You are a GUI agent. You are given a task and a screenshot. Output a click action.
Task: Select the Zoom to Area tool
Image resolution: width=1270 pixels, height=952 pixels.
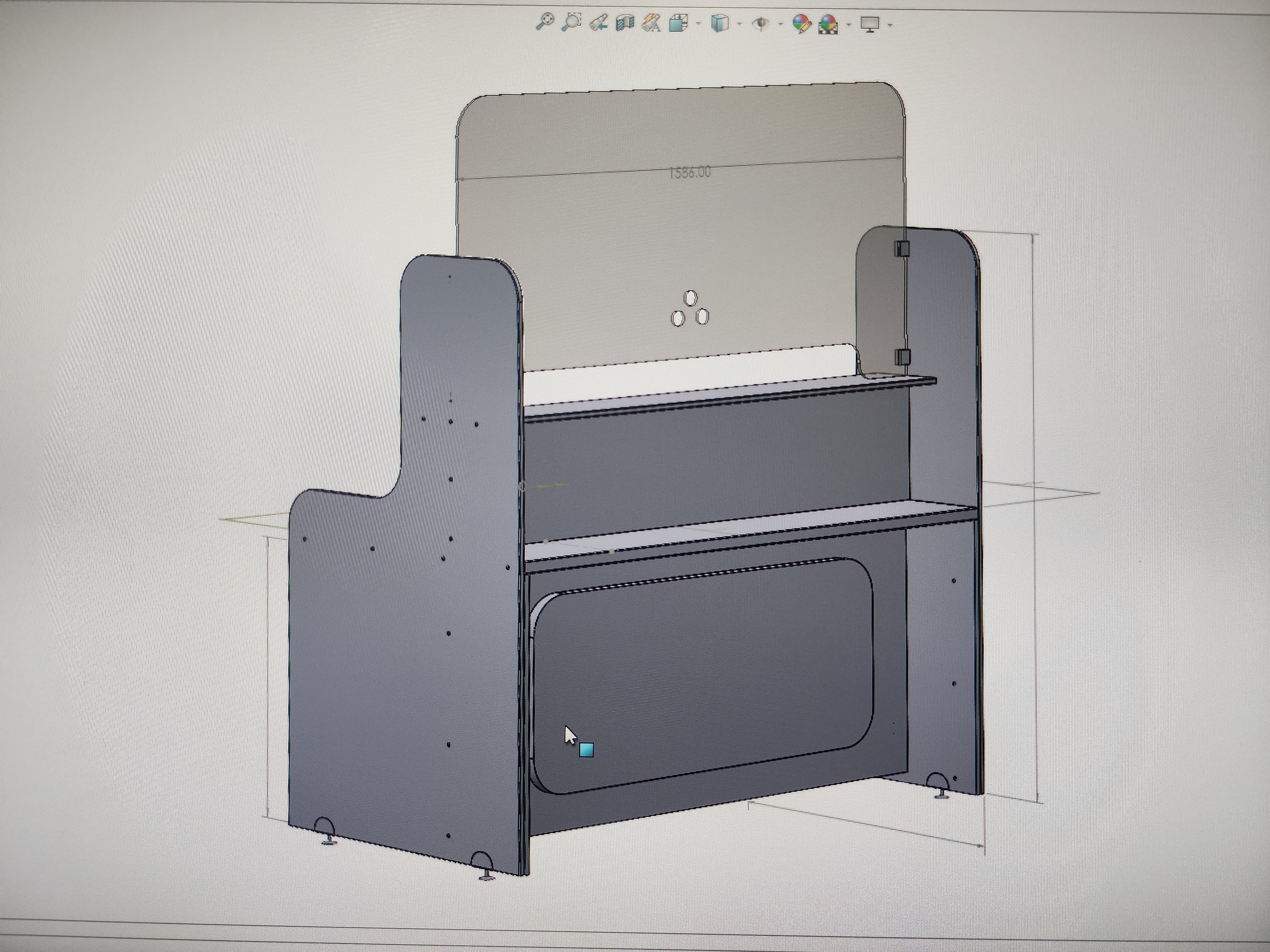pyautogui.click(x=571, y=23)
